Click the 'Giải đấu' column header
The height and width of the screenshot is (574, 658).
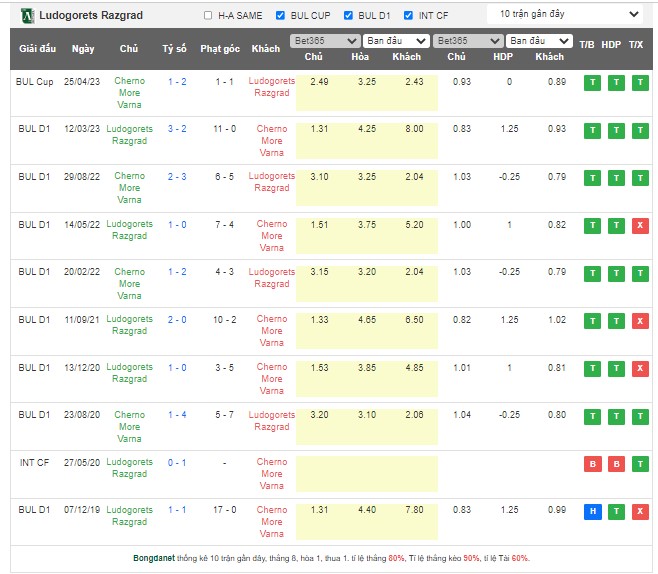[x=37, y=49]
